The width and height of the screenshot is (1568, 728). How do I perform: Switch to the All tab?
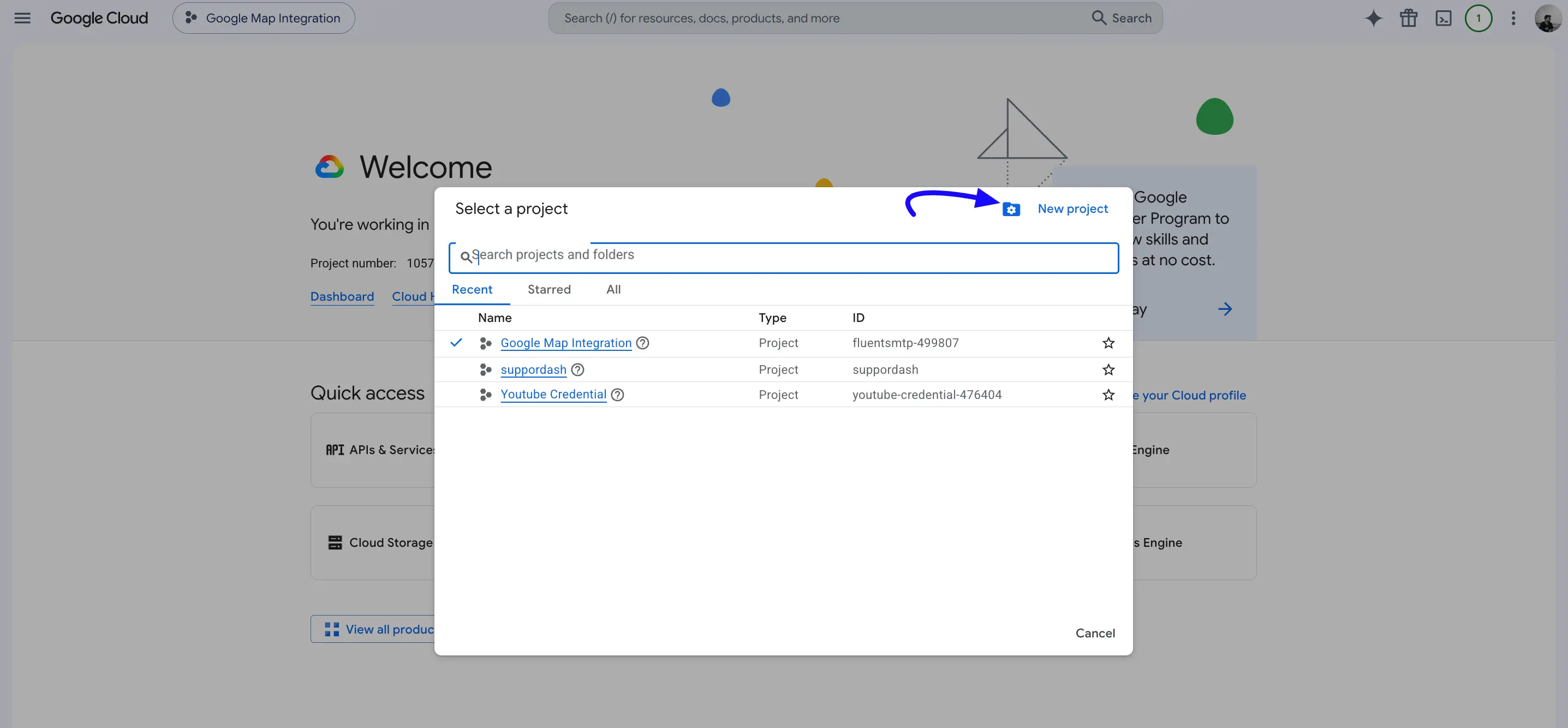click(x=613, y=289)
